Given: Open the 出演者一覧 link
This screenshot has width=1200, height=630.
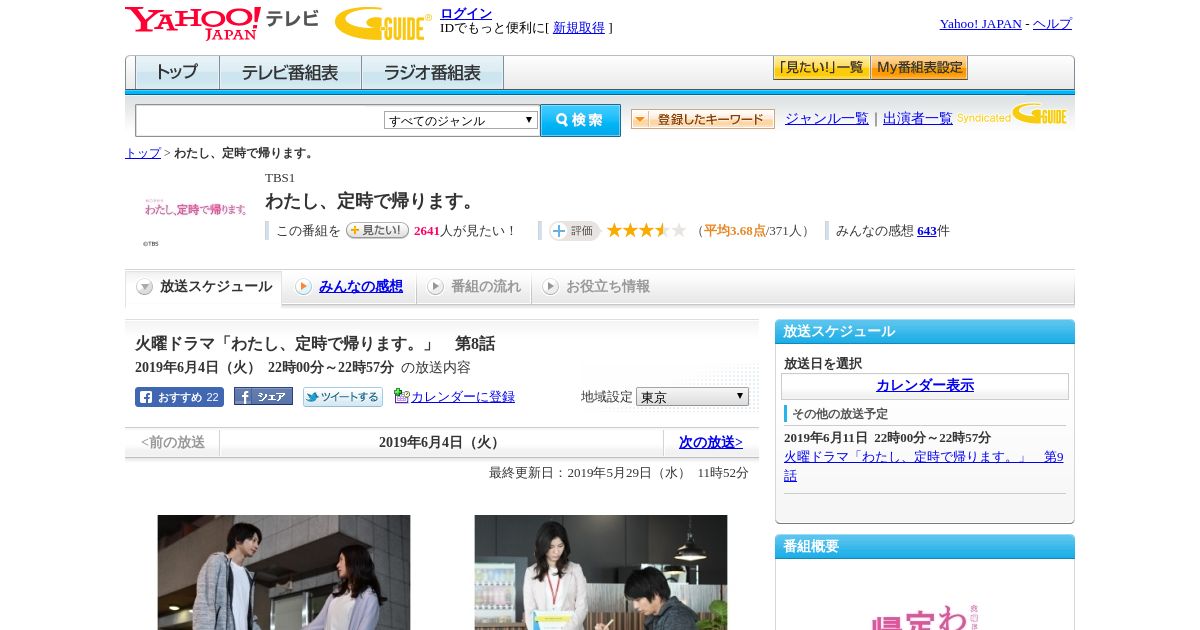Looking at the screenshot, I should coord(918,119).
